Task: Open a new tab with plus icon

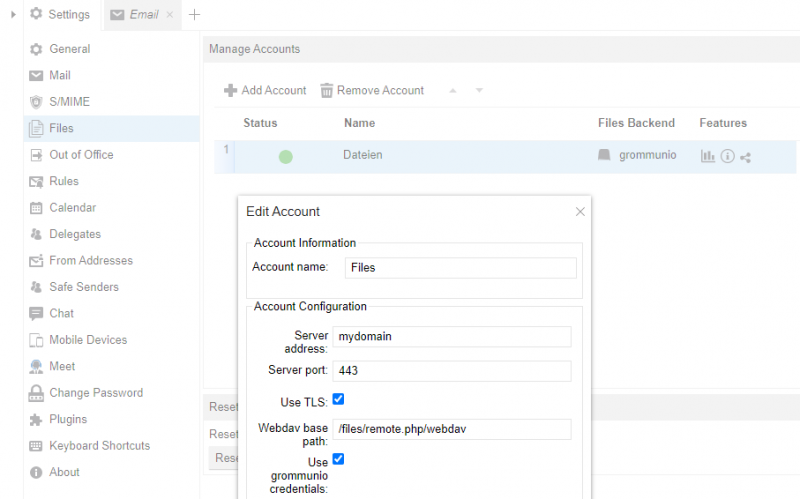Action: [194, 15]
